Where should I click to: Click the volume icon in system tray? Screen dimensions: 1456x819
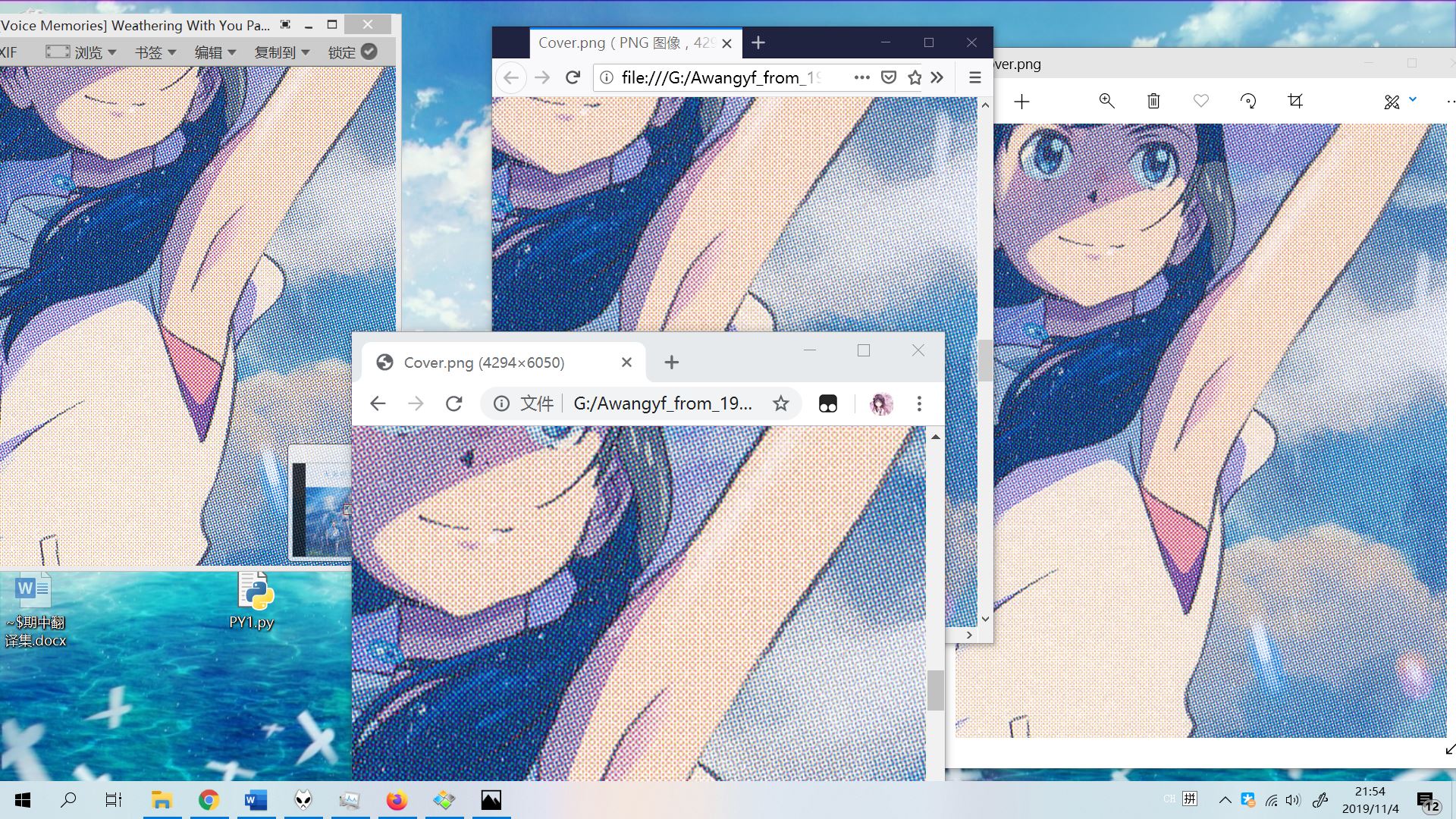[x=1293, y=800]
